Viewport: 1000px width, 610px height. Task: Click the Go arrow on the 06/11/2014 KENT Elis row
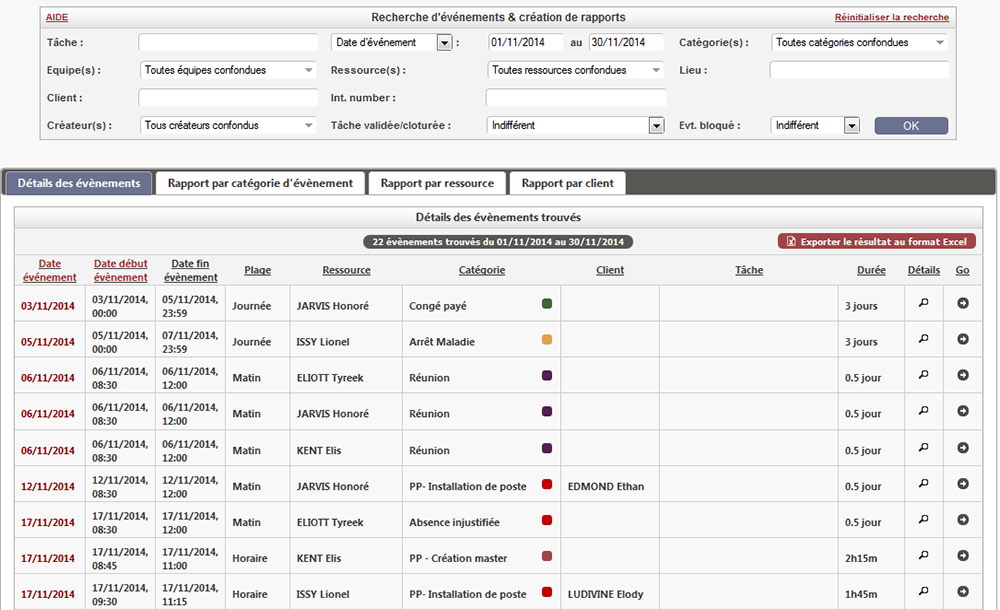[x=962, y=448]
